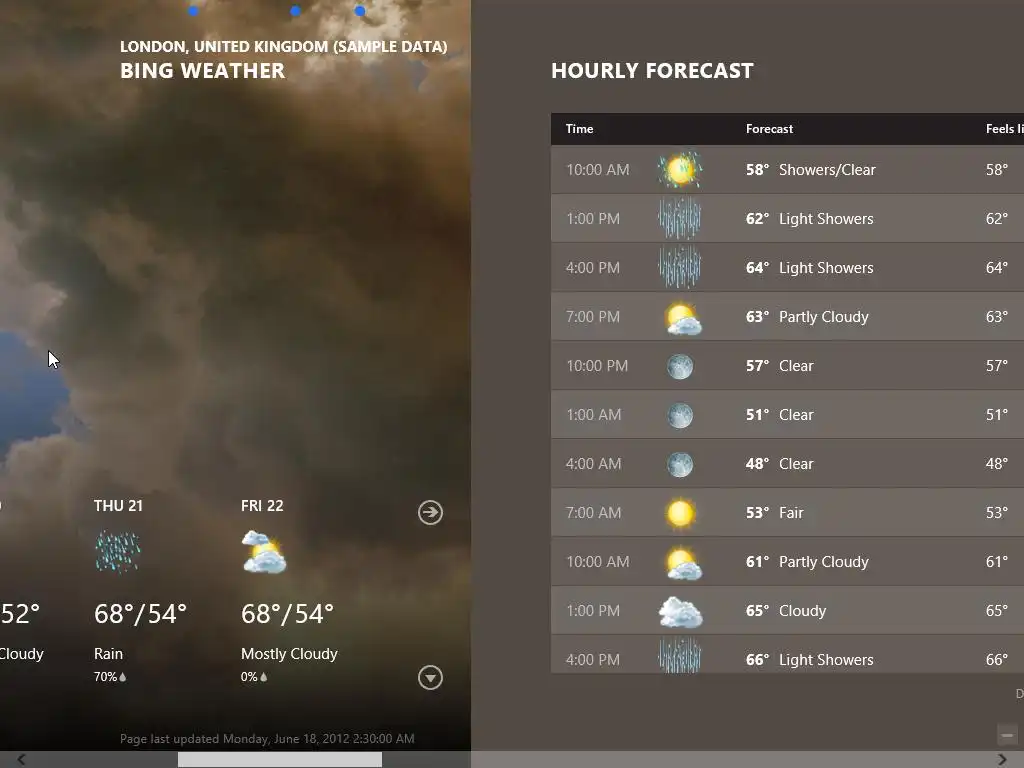Click the partly cloudy icon in the 61° row
The image size is (1024, 768).
(x=682, y=564)
